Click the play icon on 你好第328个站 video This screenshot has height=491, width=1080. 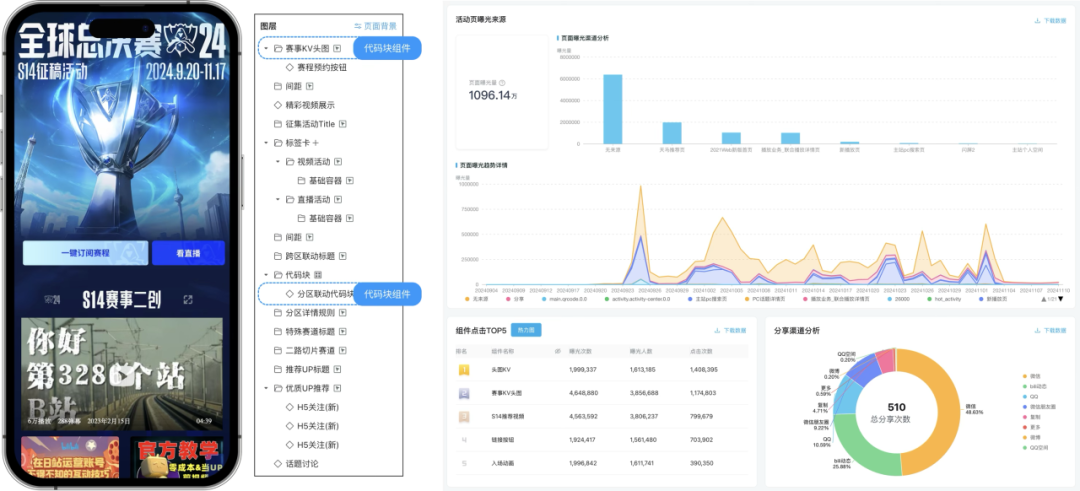[125, 374]
